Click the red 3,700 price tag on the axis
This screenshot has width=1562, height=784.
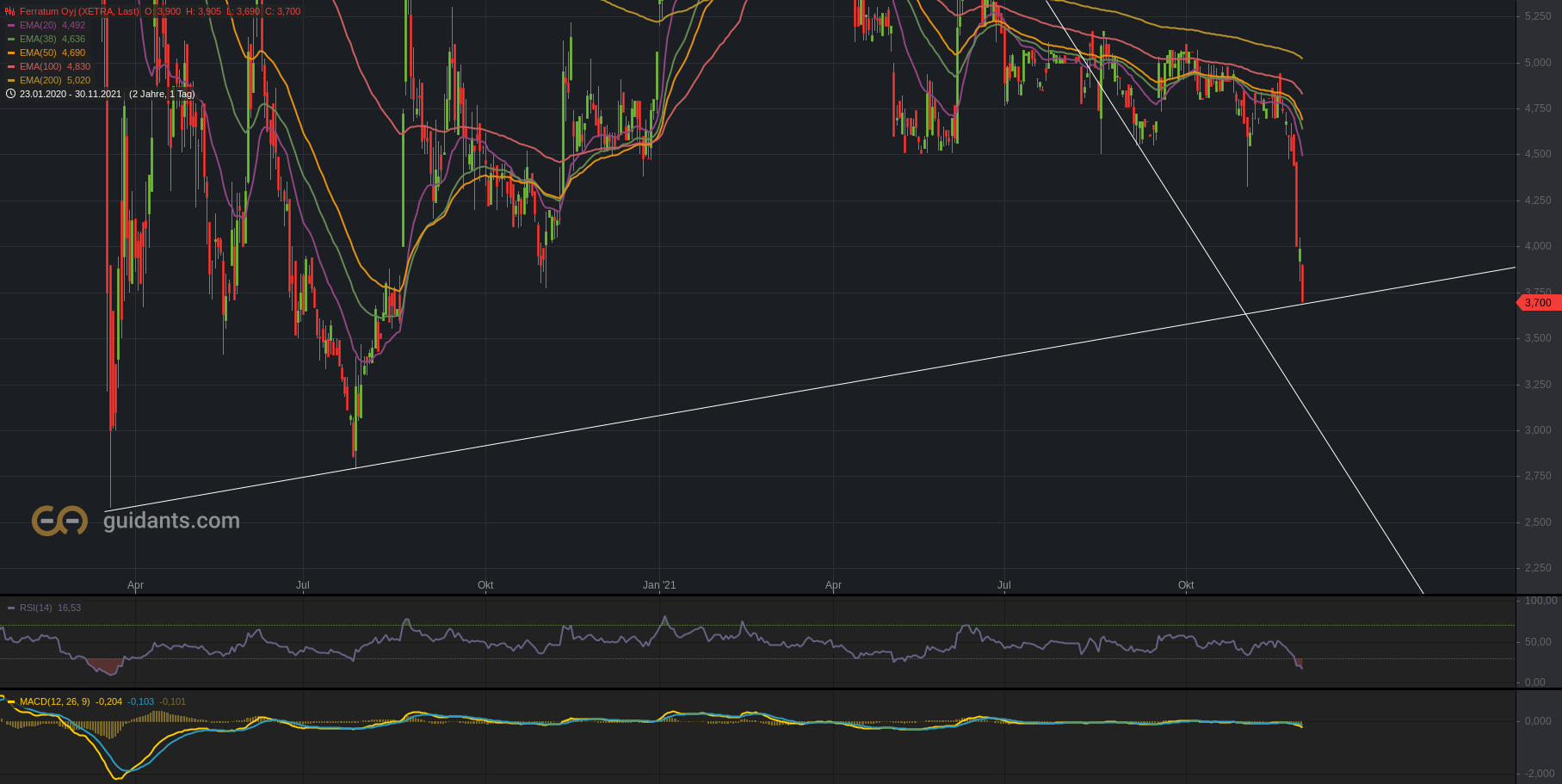point(1540,303)
